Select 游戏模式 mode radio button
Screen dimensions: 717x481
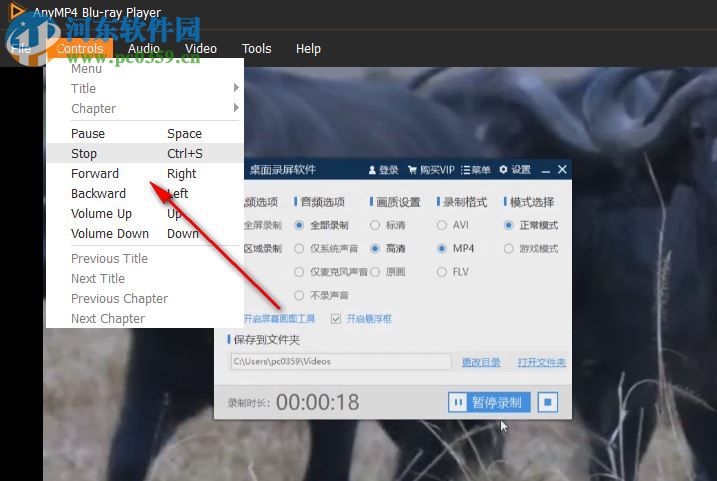click(x=508, y=249)
